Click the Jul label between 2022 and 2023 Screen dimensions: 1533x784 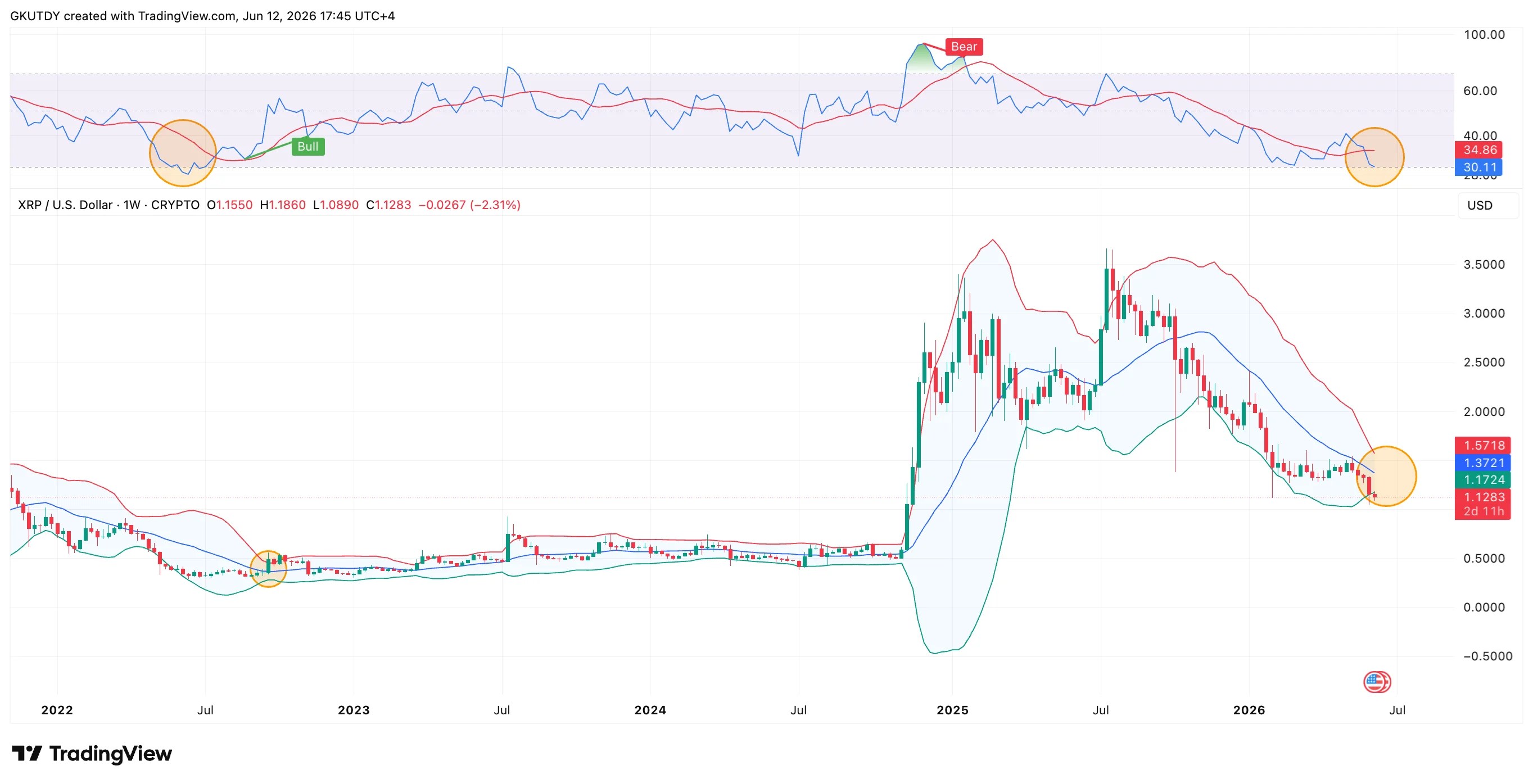[205, 710]
